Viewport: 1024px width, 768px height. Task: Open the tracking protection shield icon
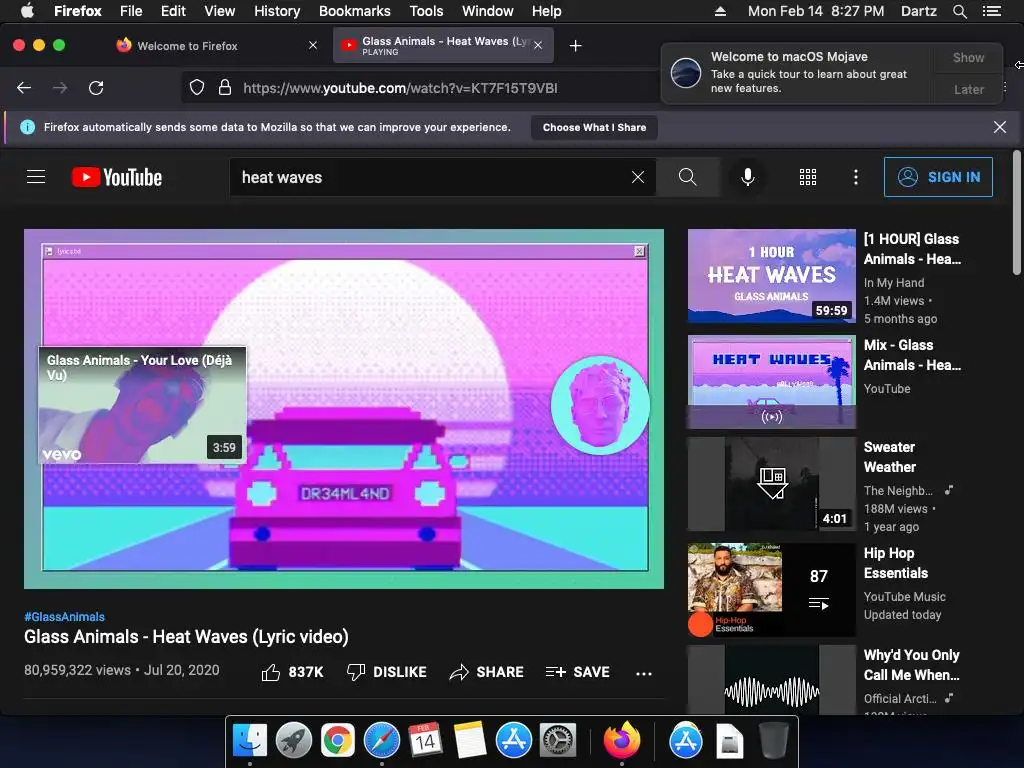point(197,88)
